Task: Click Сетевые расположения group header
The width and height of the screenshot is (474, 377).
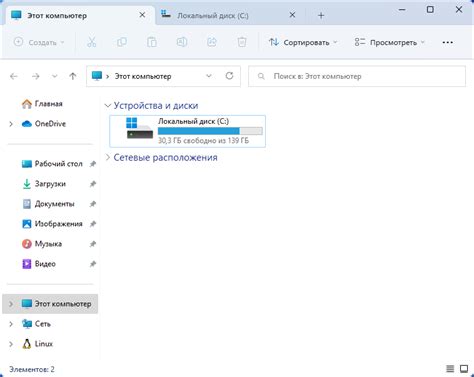Action: [x=165, y=157]
